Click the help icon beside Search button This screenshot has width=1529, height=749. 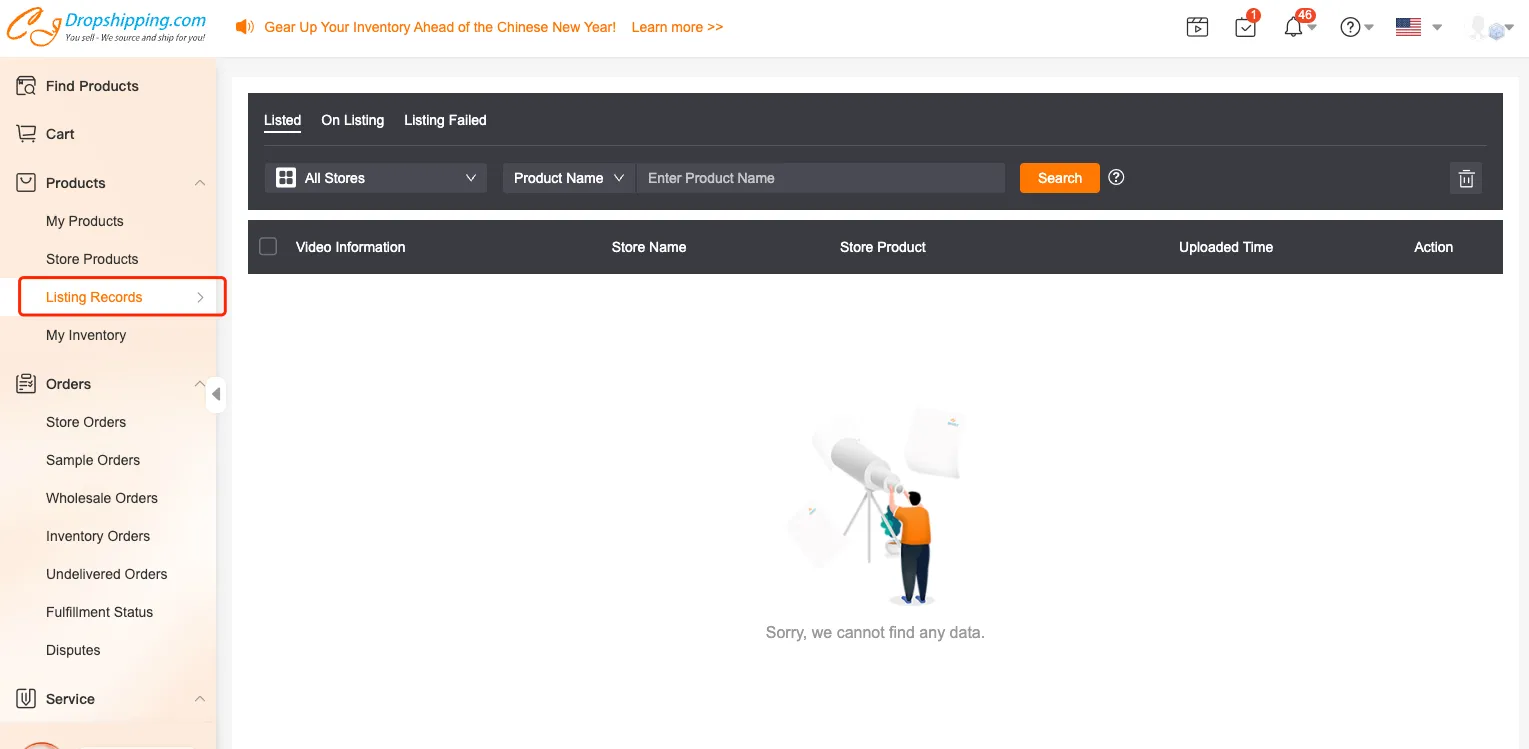pos(1117,177)
